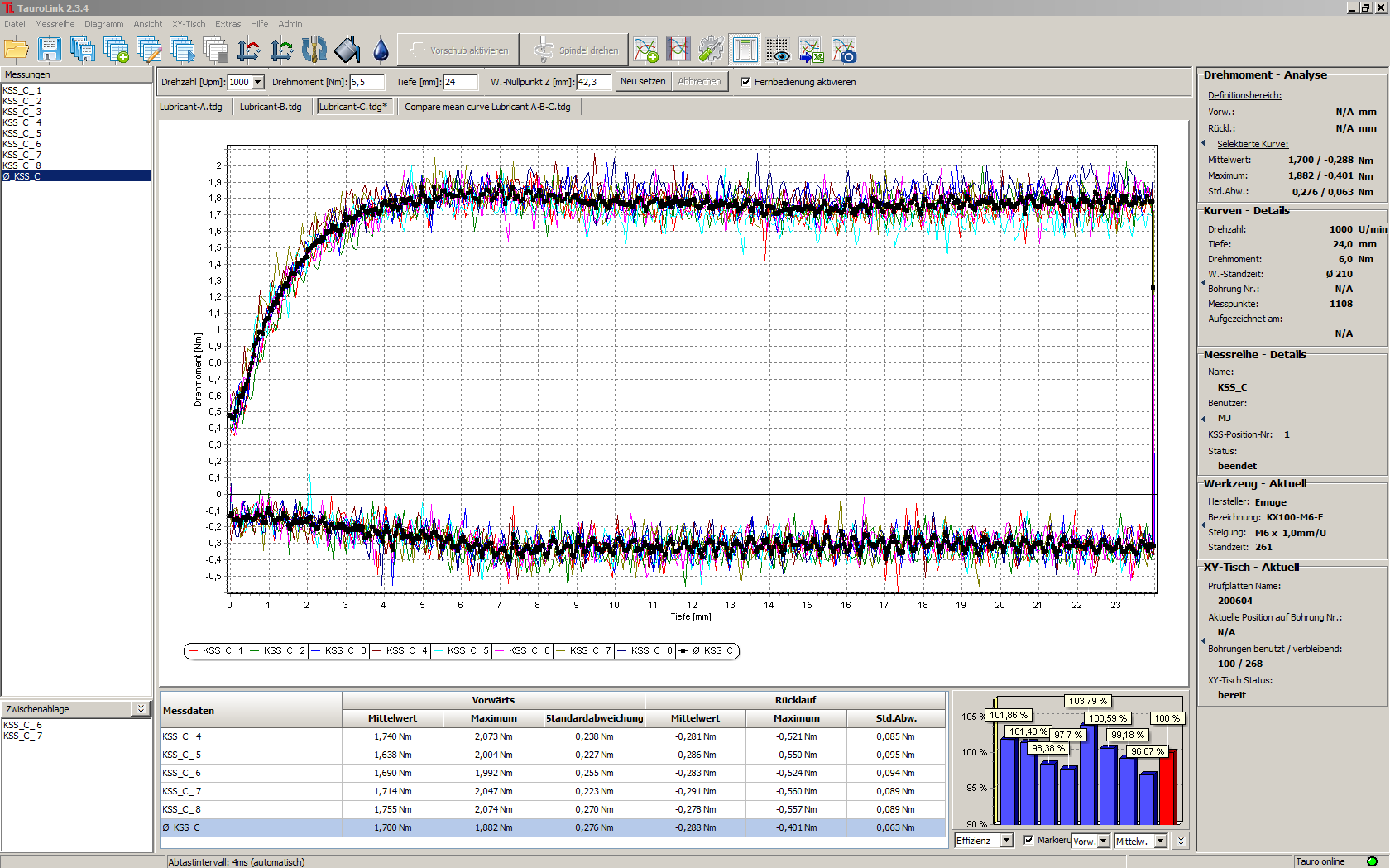This screenshot has height=868, width=1390.
Task: Click the green-arrow axis positioning icon
Action: tap(281, 50)
